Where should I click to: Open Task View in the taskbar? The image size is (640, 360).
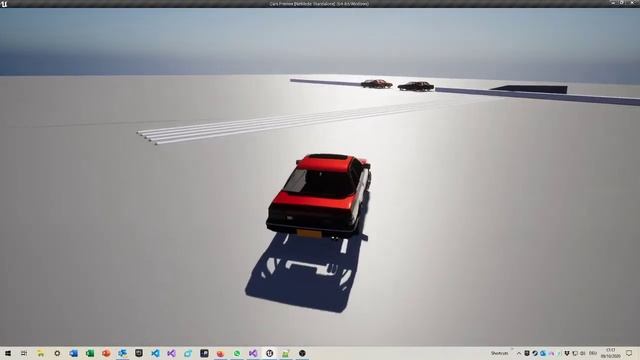pyautogui.click(x=24, y=353)
